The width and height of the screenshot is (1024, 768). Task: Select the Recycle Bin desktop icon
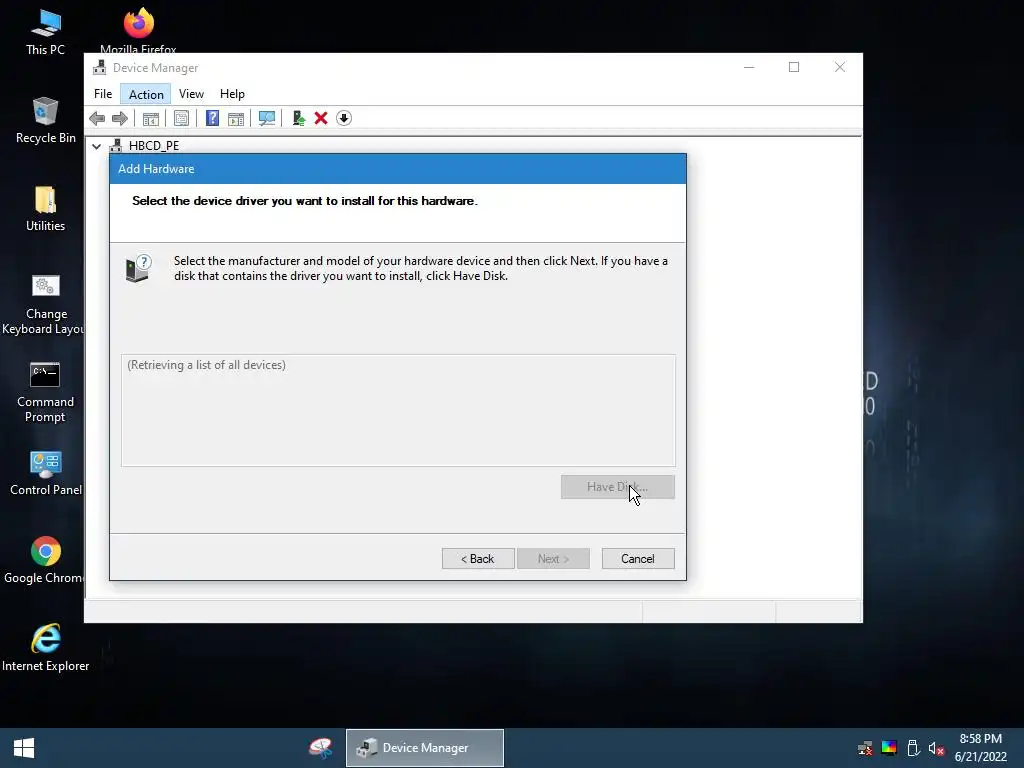tap(45, 120)
